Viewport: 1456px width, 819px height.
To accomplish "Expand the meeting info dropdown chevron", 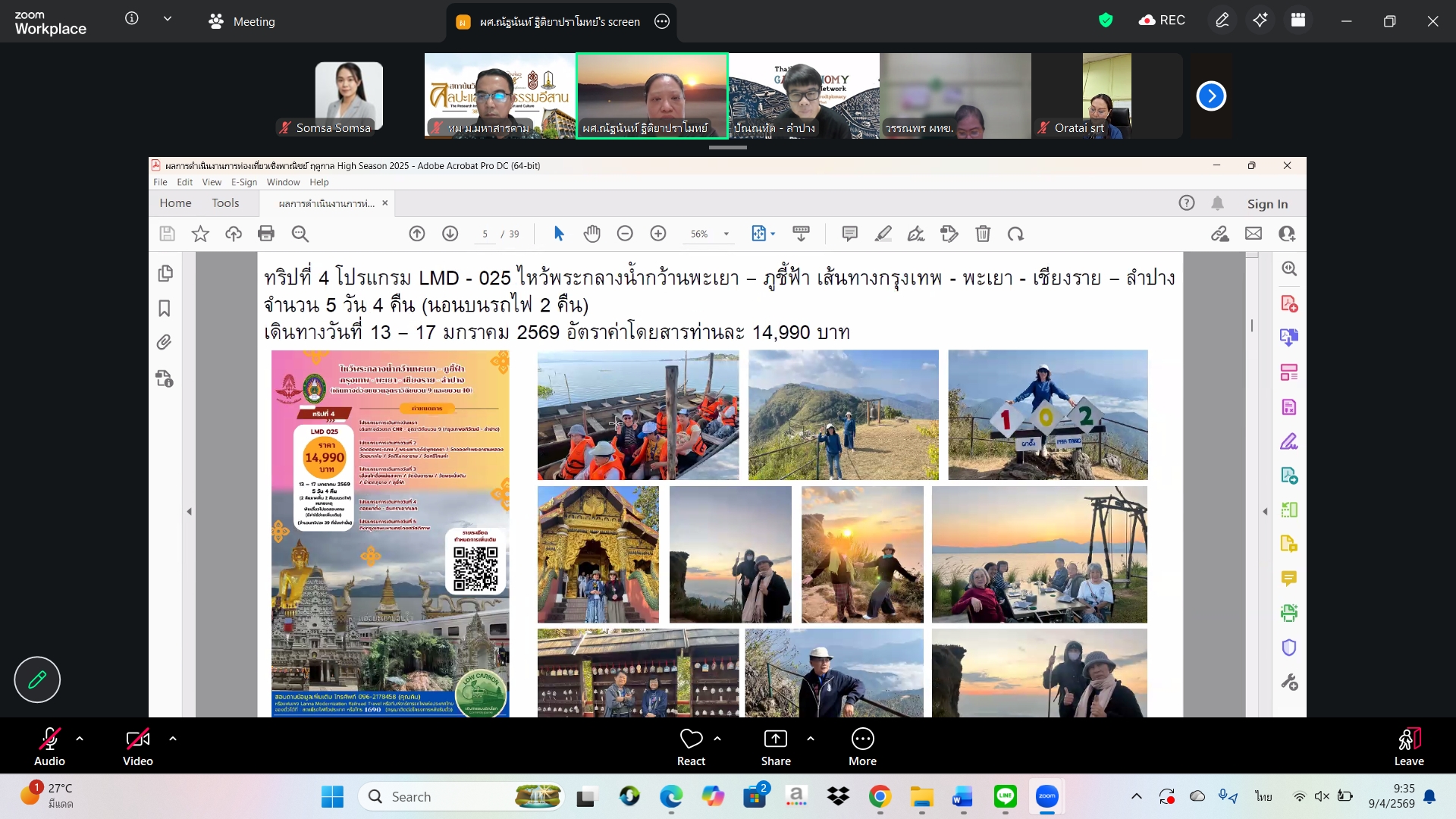I will coord(168,19).
